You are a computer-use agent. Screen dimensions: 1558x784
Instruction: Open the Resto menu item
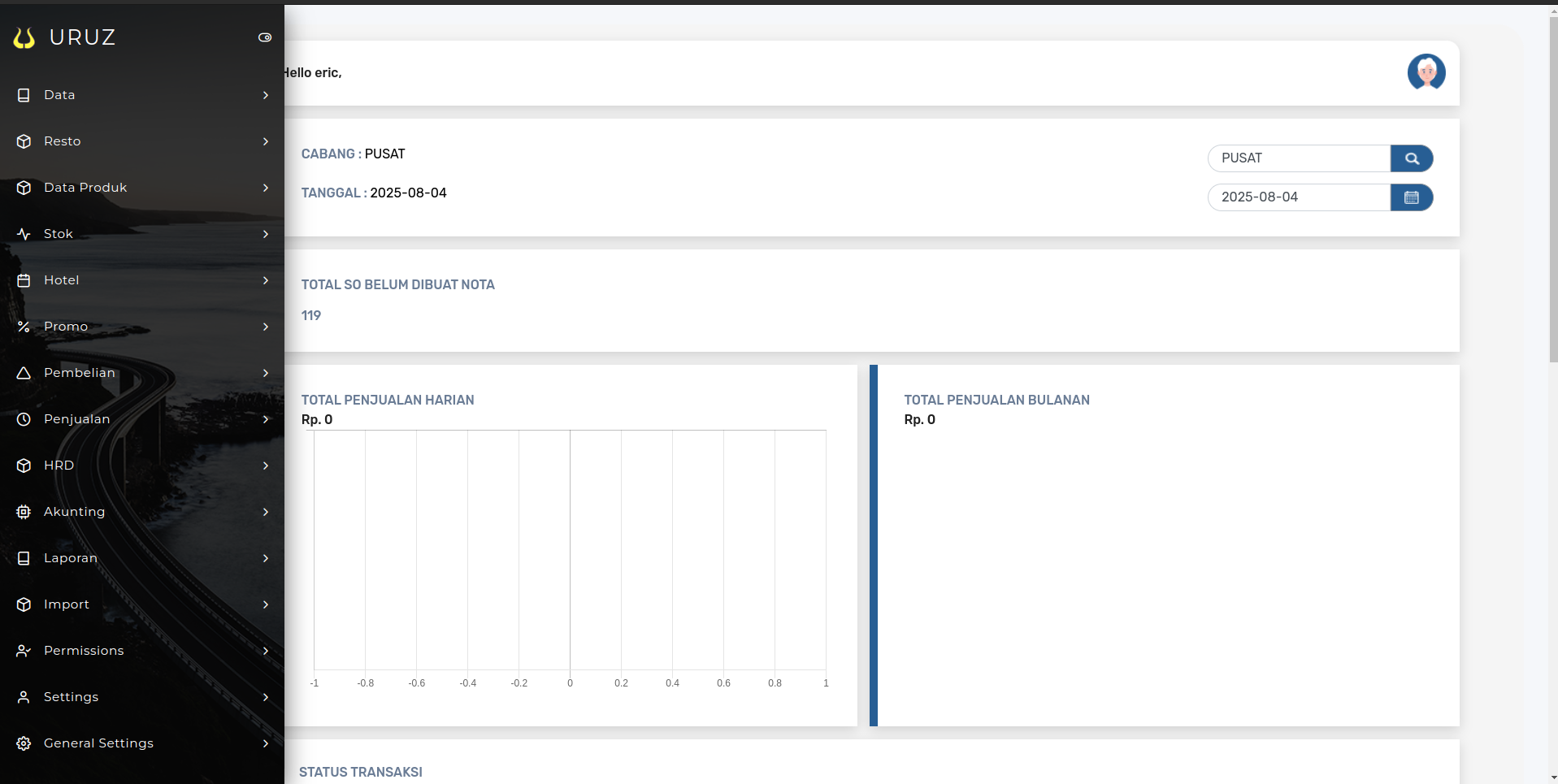[x=63, y=141]
